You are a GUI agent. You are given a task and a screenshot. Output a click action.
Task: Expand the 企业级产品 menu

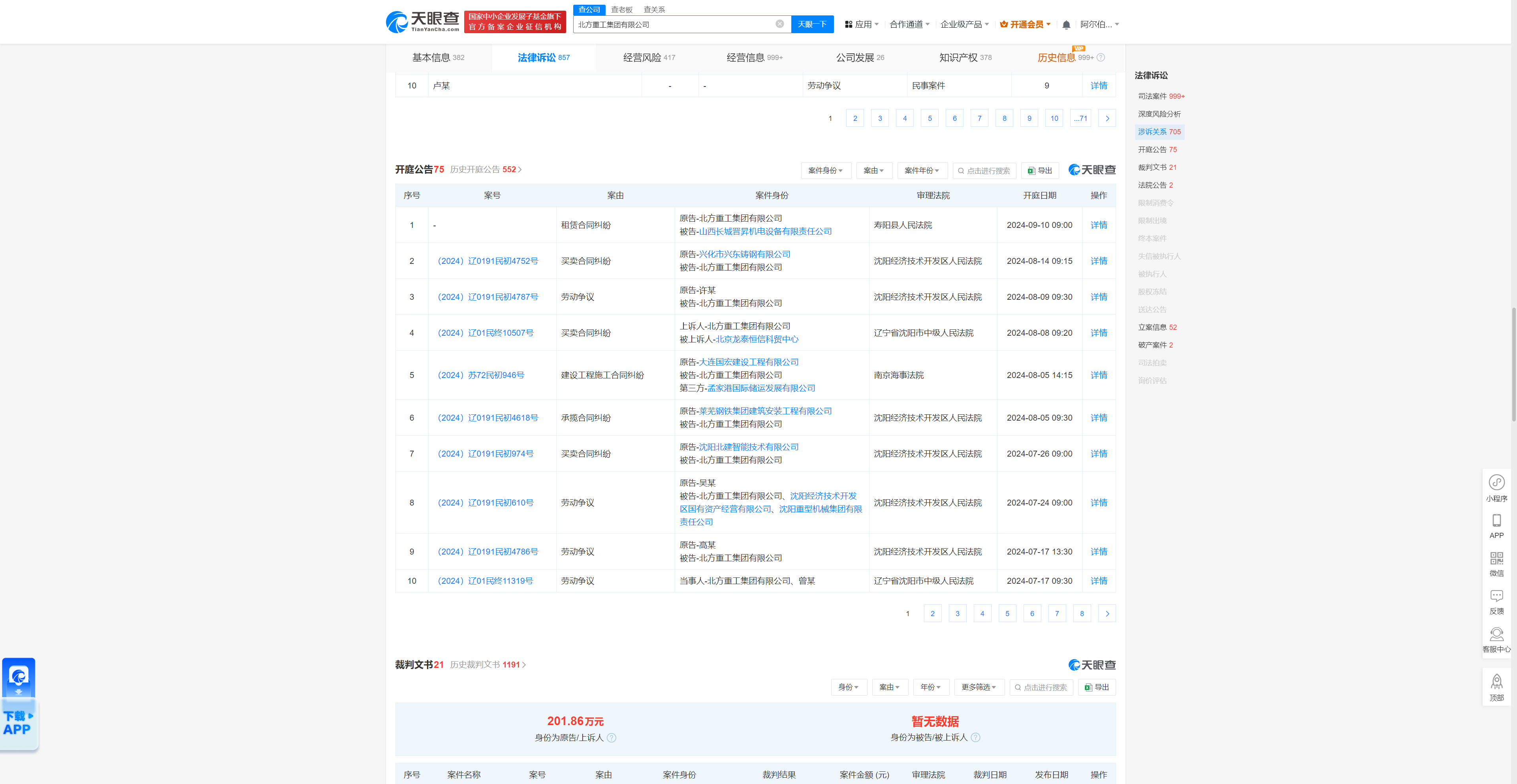(x=964, y=25)
